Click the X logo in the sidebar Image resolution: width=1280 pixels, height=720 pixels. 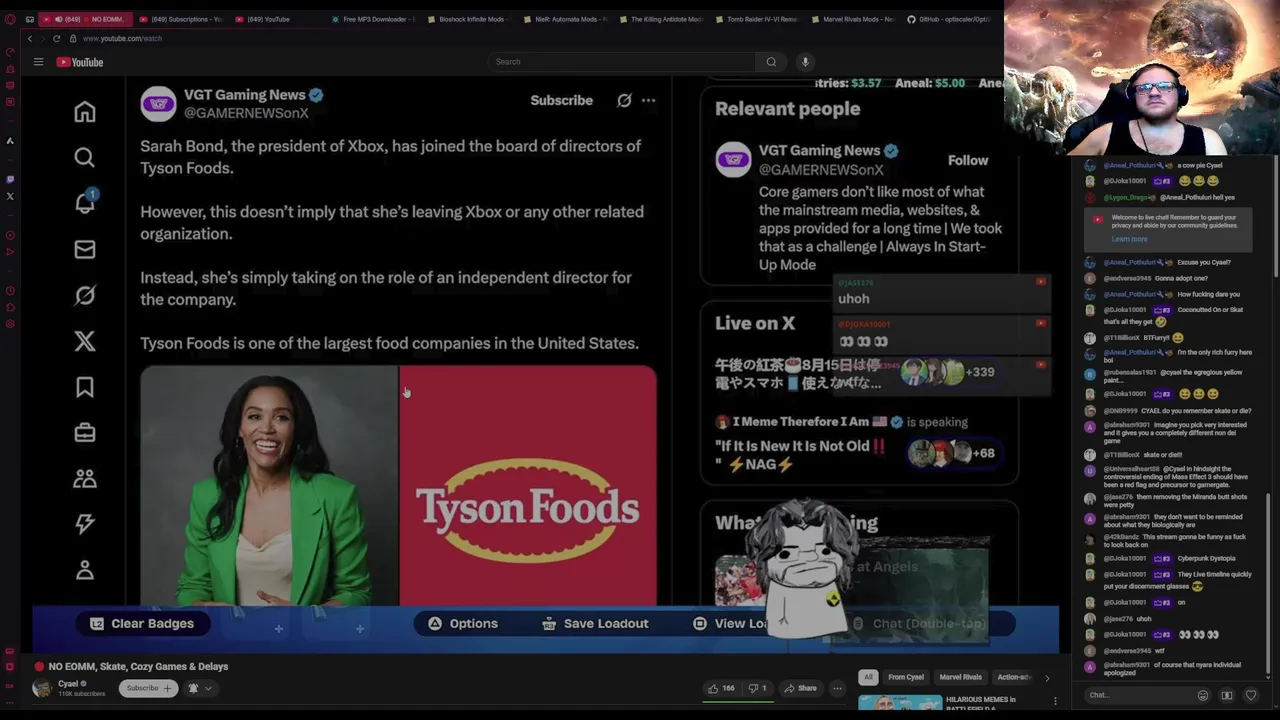[x=85, y=341]
